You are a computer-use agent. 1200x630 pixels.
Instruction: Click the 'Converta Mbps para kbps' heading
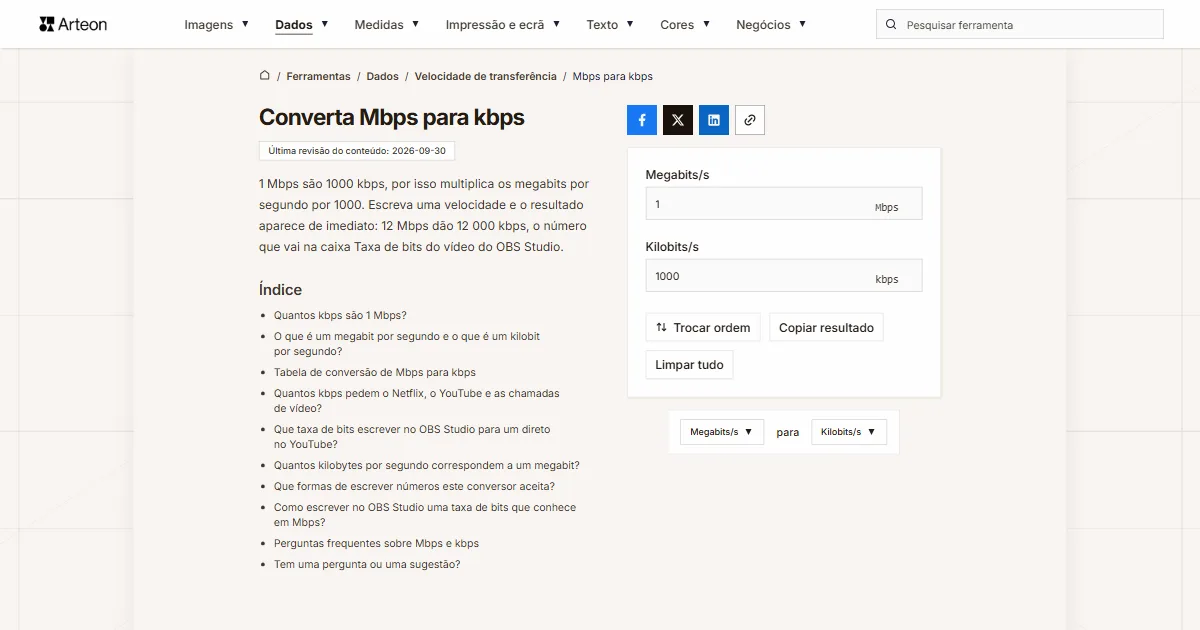click(392, 117)
